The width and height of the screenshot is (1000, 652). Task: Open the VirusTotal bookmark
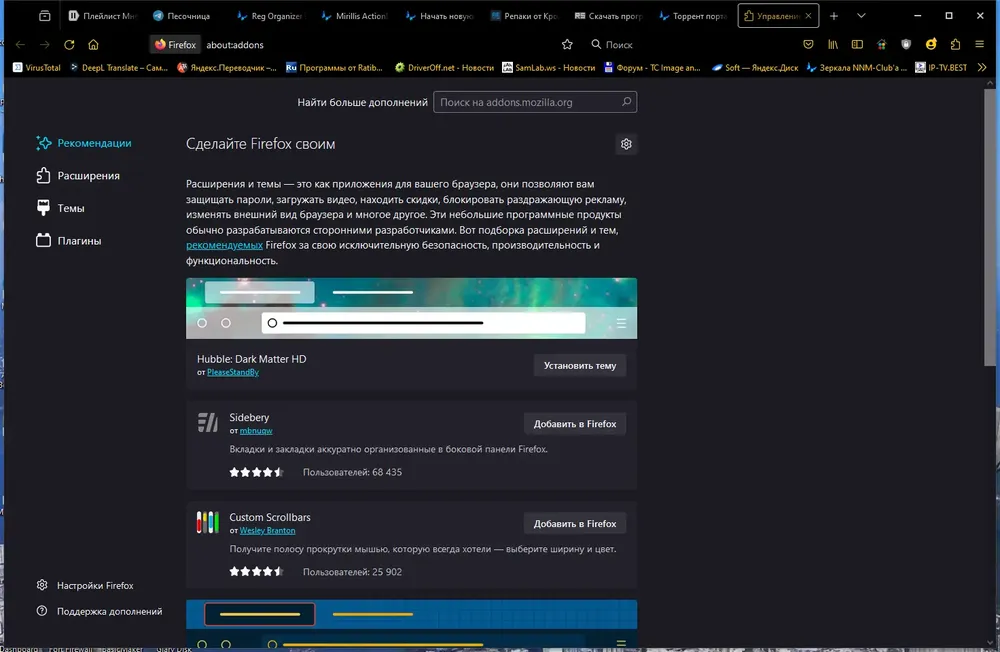click(37, 68)
